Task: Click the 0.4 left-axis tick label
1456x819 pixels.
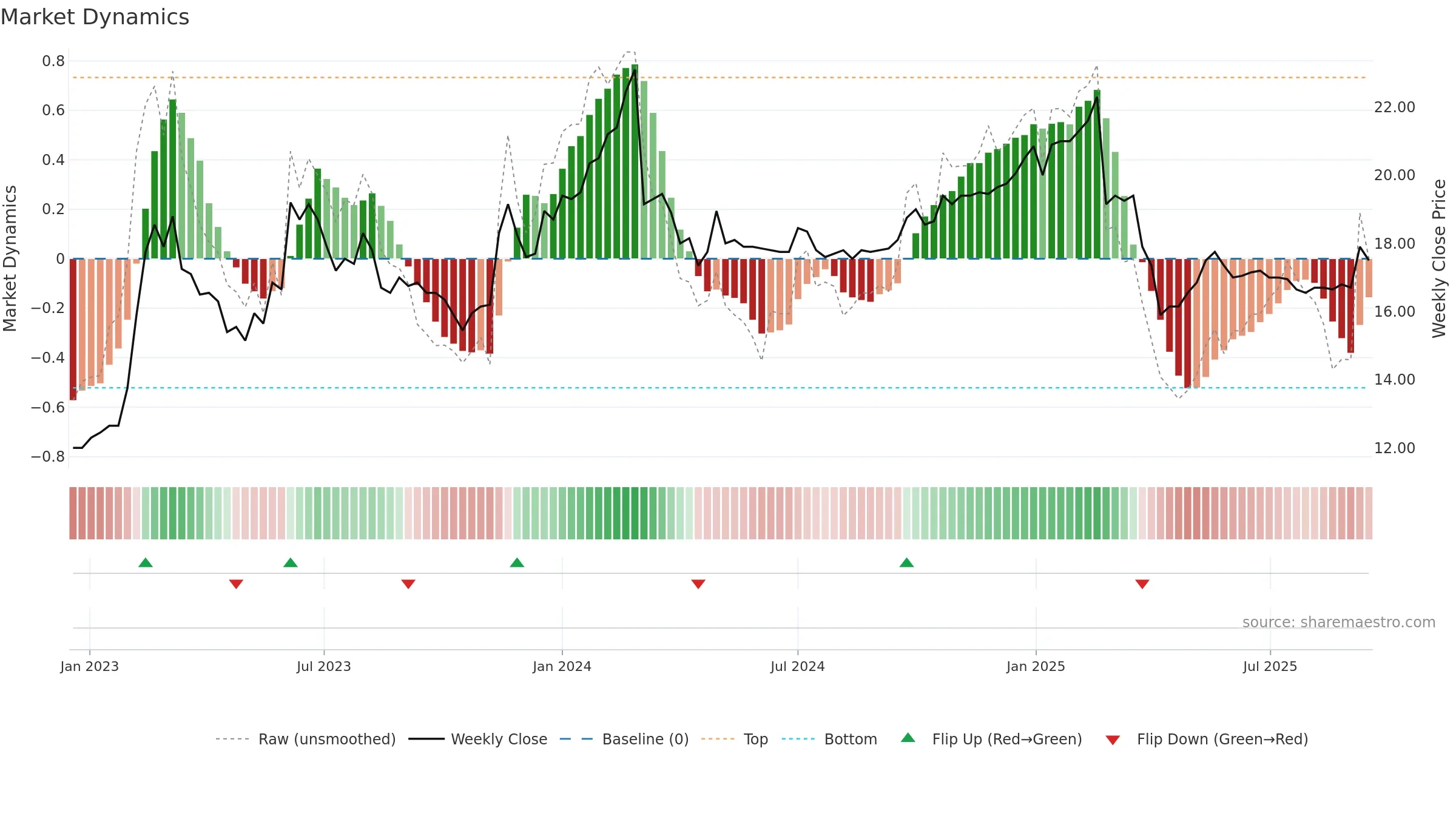Action: 53,160
